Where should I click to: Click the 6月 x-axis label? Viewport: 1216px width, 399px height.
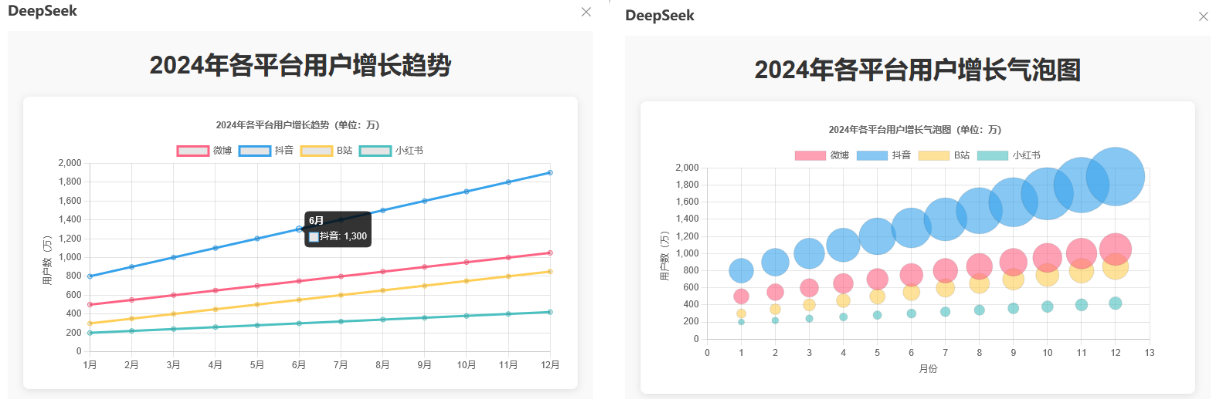pyautogui.click(x=299, y=364)
